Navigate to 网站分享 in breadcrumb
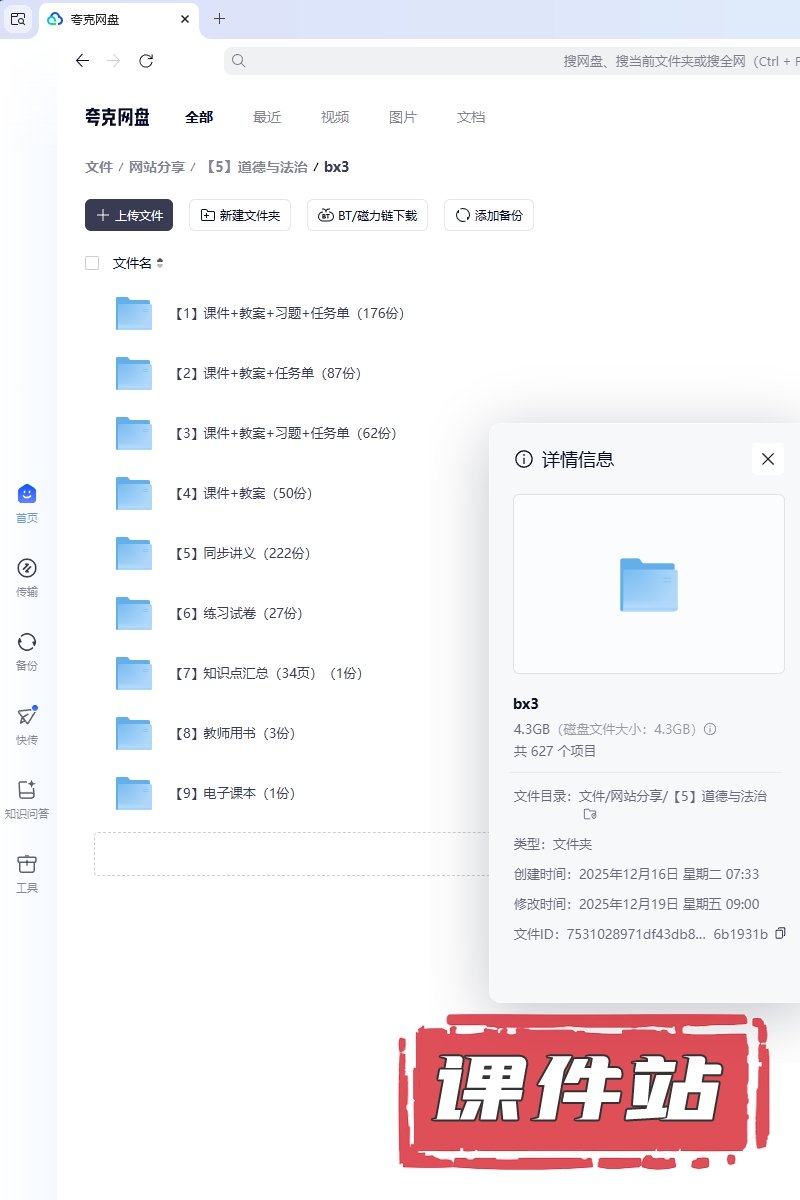 [x=157, y=167]
